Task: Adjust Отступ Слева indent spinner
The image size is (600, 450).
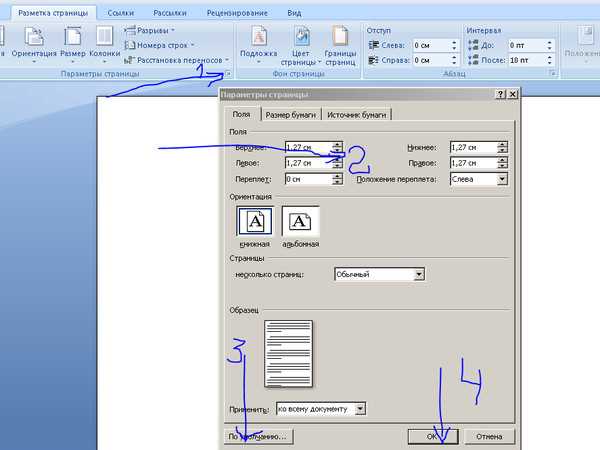Action: (x=454, y=45)
